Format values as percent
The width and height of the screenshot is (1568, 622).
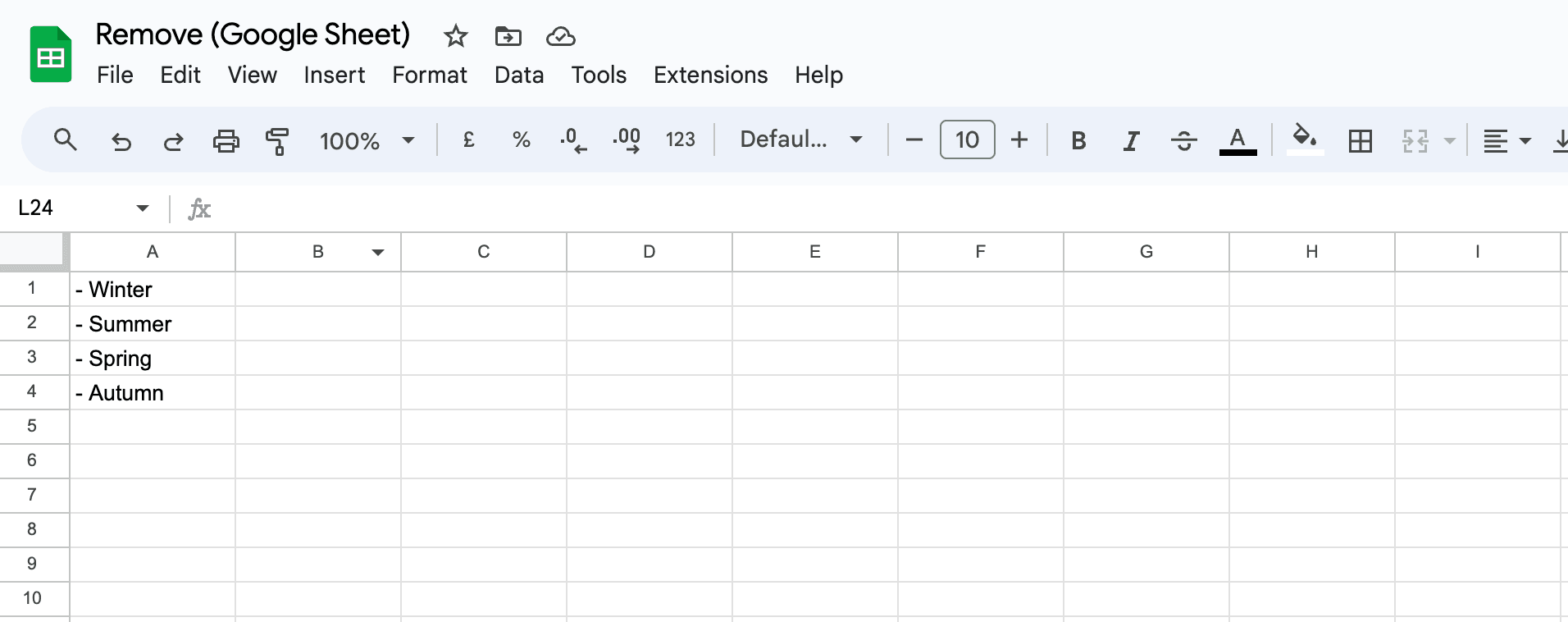(522, 139)
